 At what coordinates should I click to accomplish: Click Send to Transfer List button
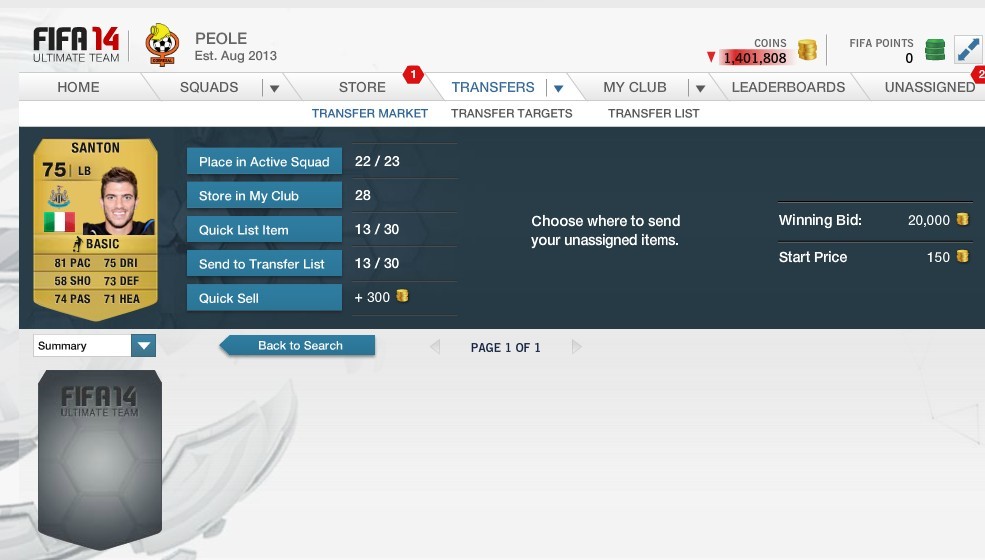click(264, 264)
